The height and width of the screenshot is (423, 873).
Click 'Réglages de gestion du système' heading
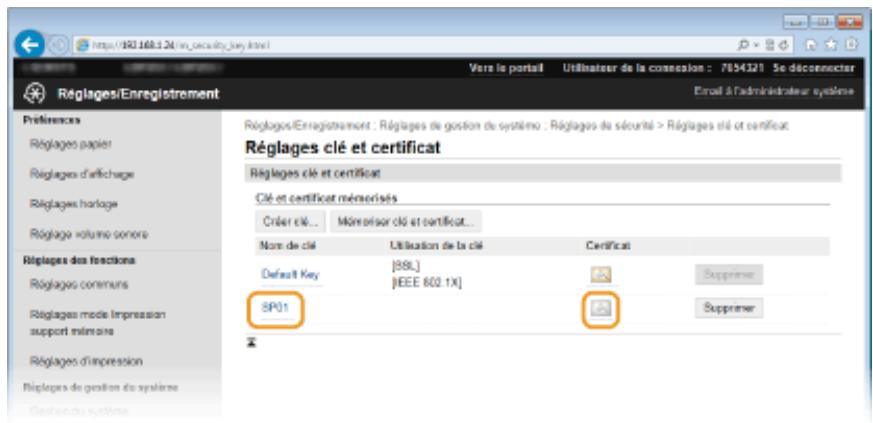point(100,387)
